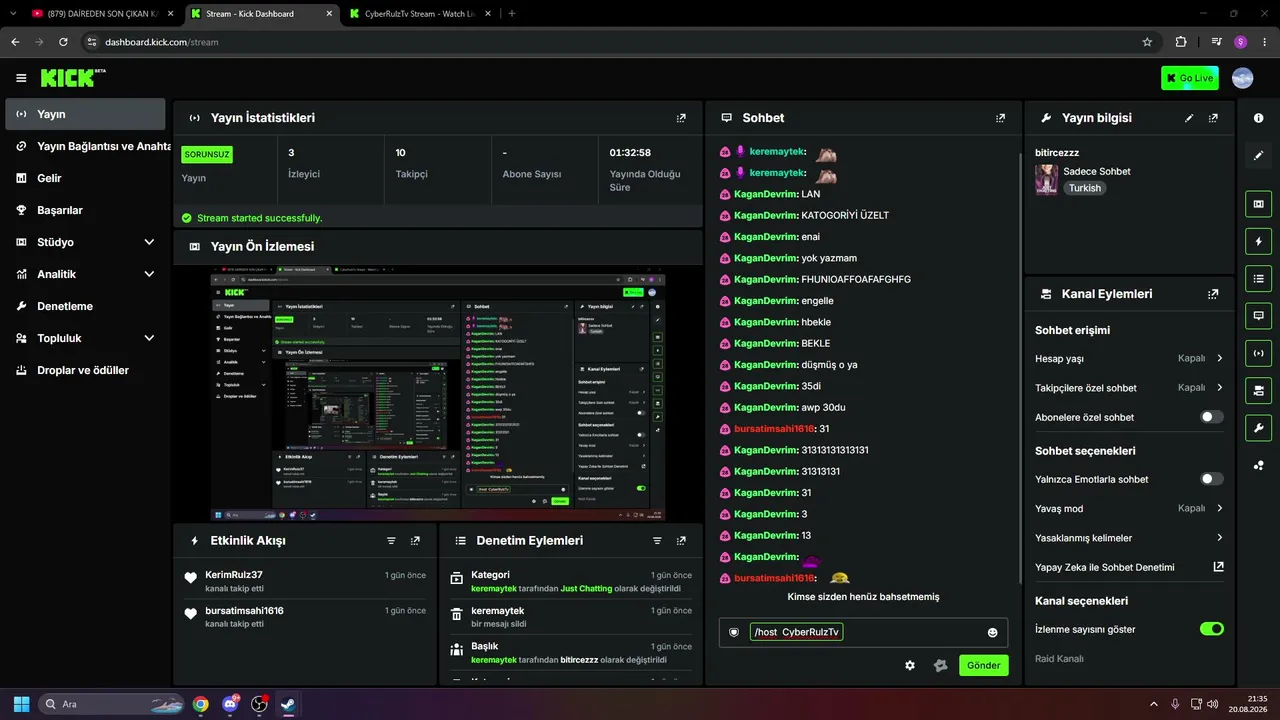The height and width of the screenshot is (720, 1280).
Task: Click the stream category cover thumbnail
Action: pyautogui.click(x=1046, y=180)
